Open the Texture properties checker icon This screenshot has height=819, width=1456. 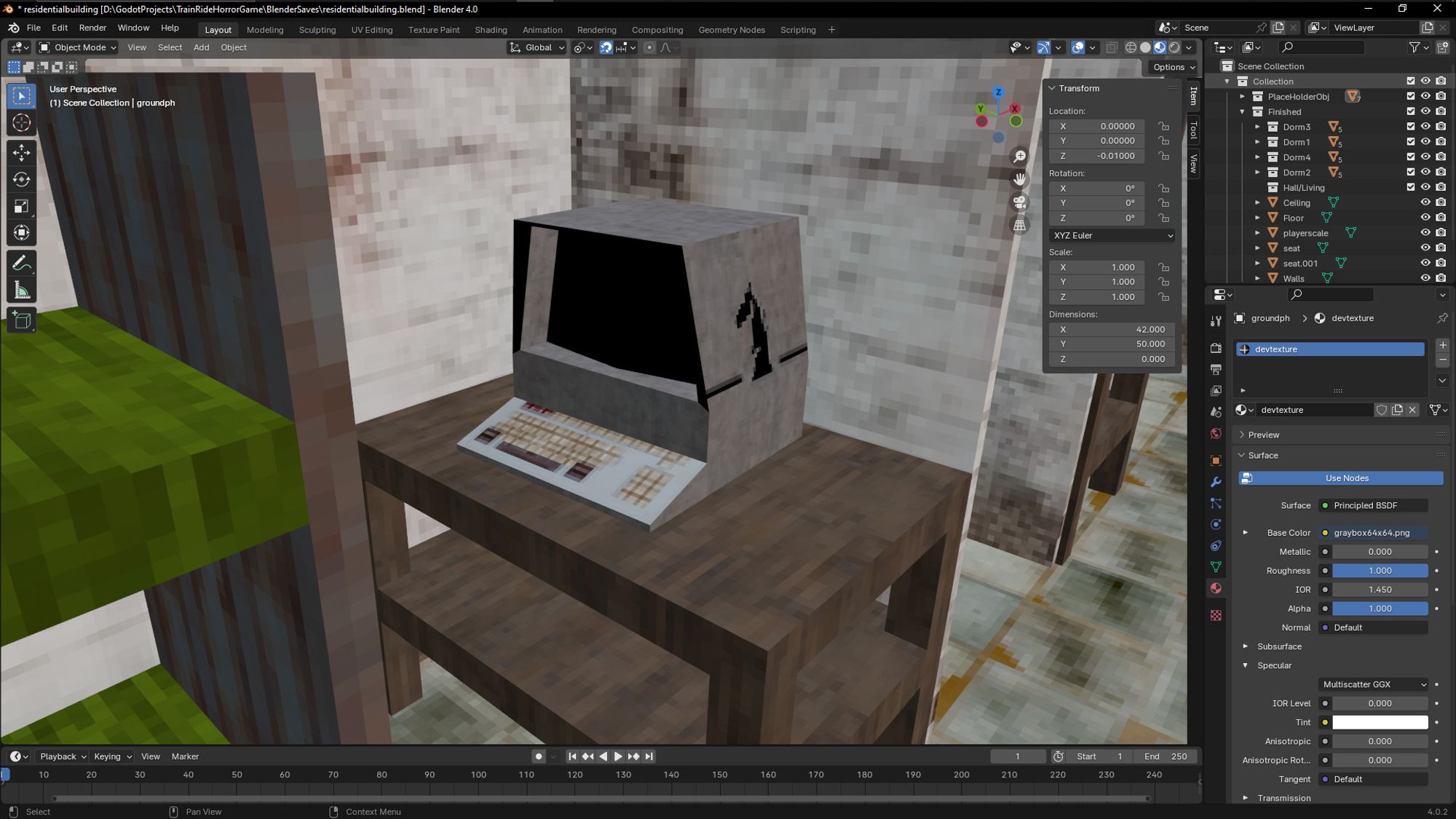click(1216, 616)
